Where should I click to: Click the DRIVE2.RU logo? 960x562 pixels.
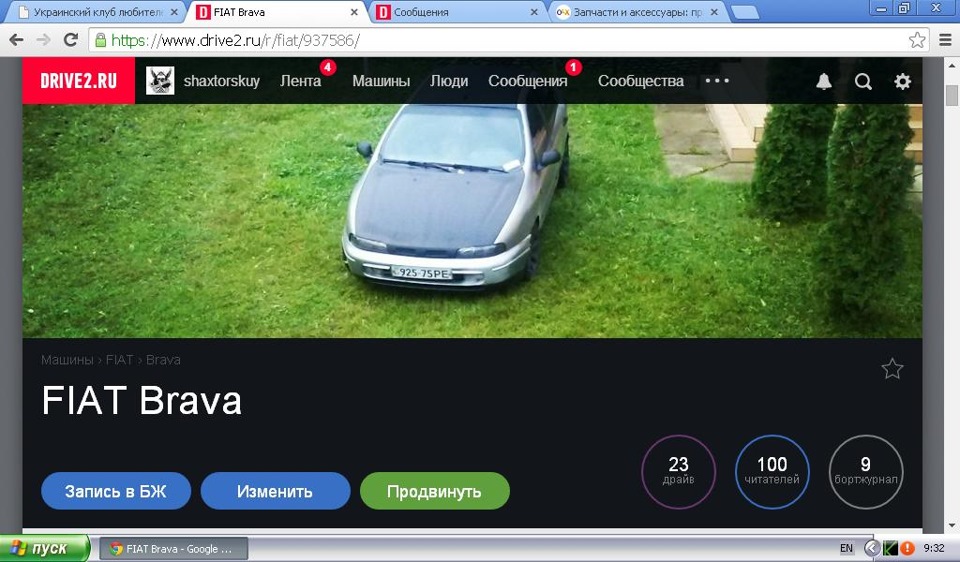point(78,81)
